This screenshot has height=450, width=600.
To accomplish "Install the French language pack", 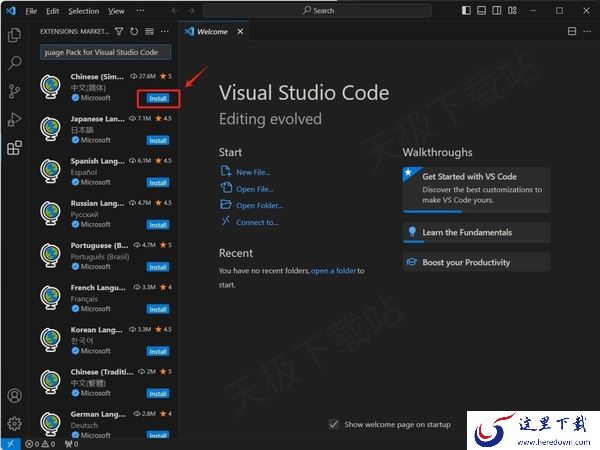I will (x=158, y=309).
